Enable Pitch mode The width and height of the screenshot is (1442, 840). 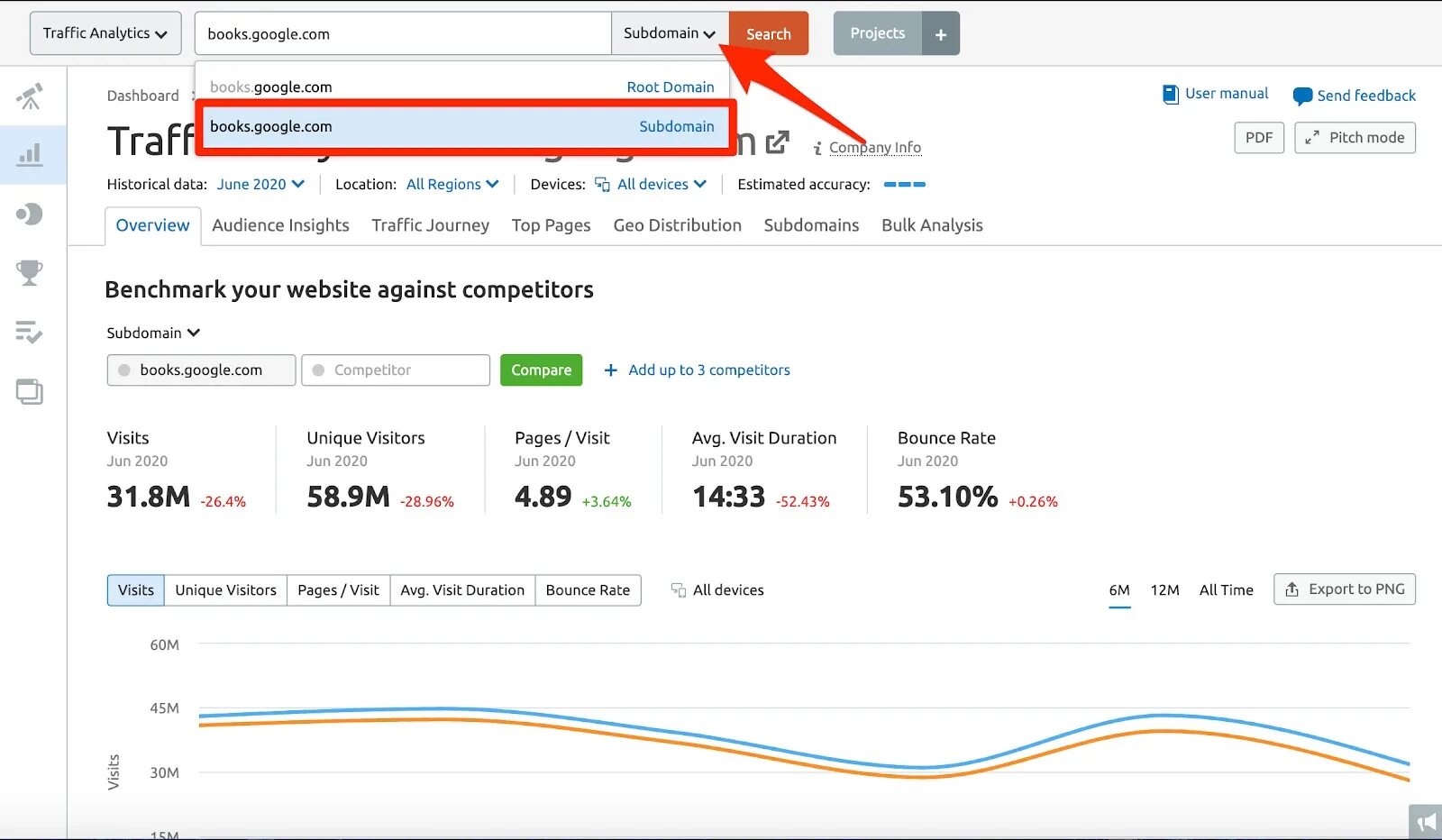tap(1355, 138)
